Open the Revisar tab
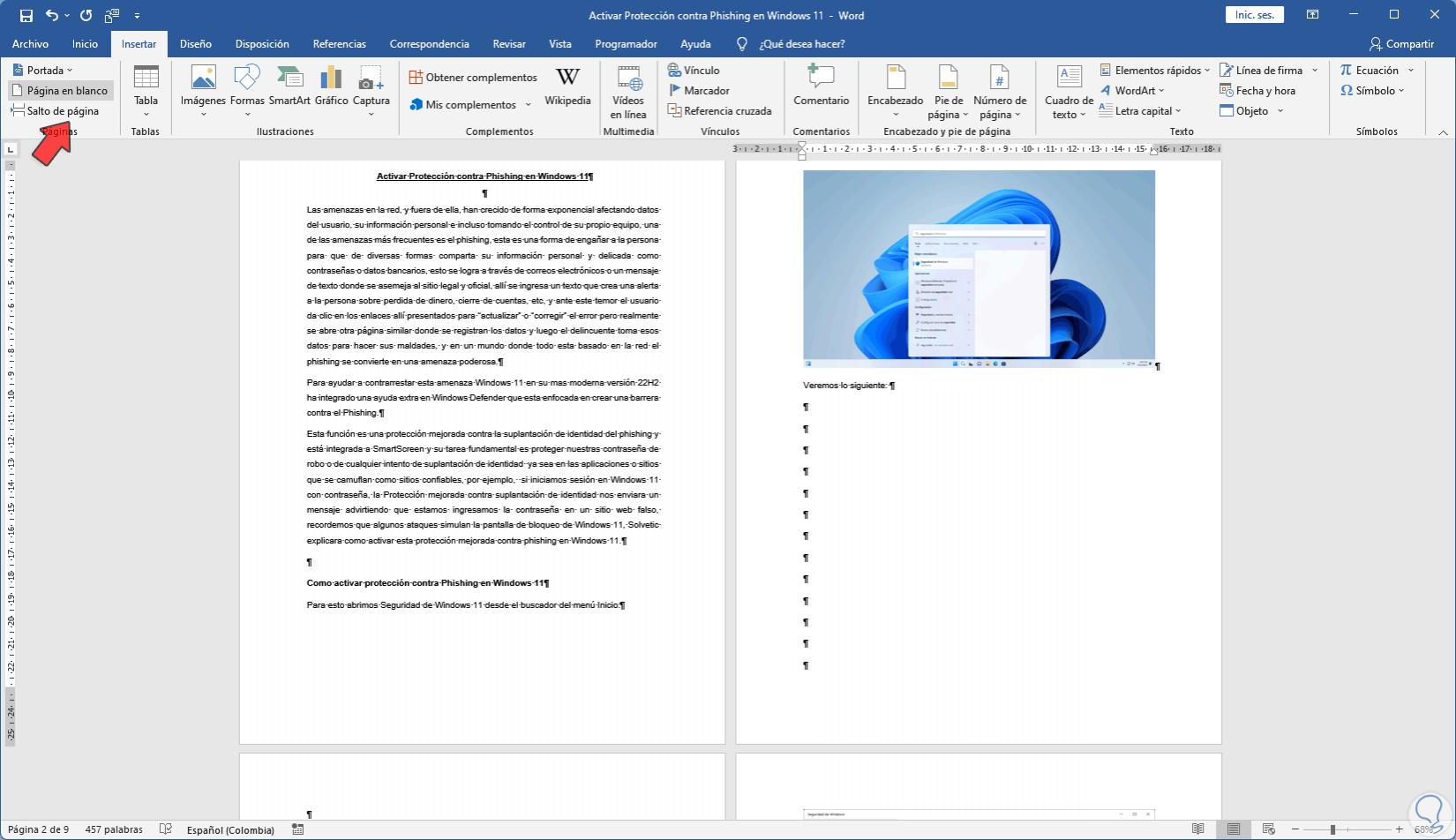The width and height of the screenshot is (1456, 840). [x=509, y=44]
